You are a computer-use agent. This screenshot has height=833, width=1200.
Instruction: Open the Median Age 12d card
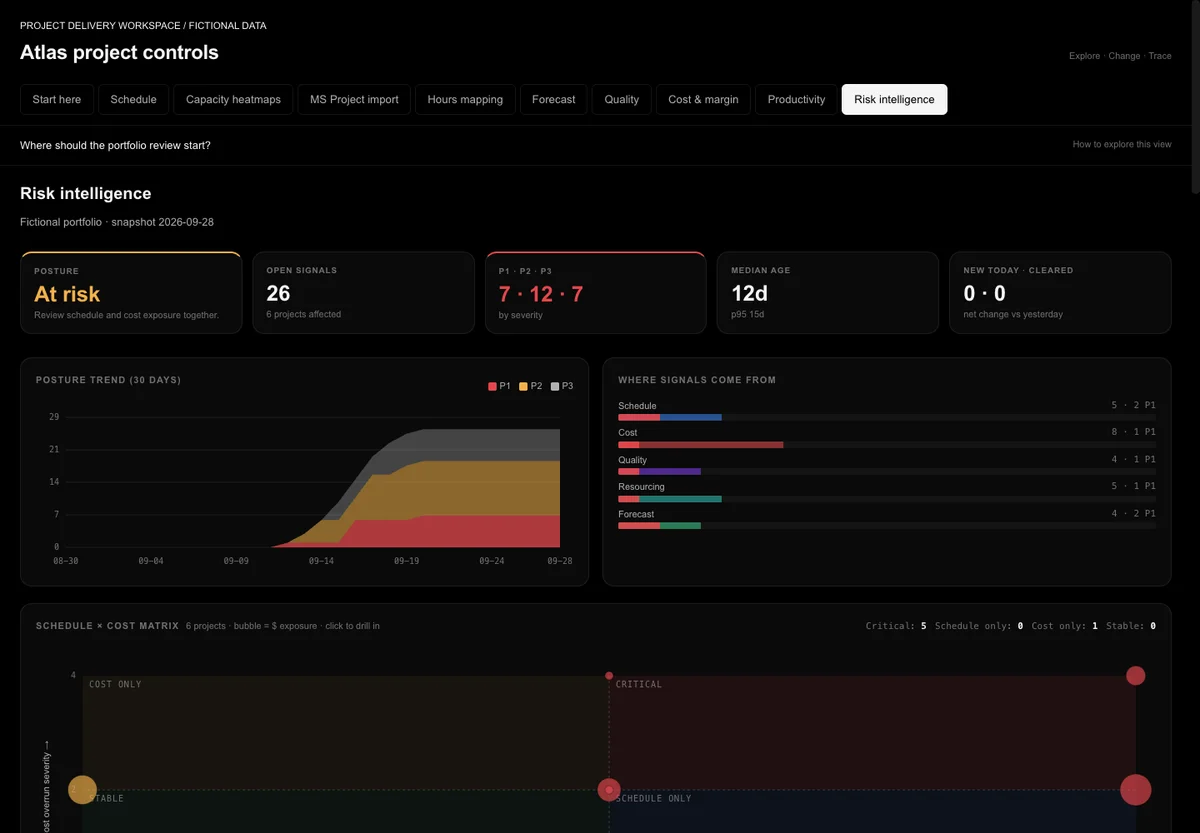pos(827,292)
